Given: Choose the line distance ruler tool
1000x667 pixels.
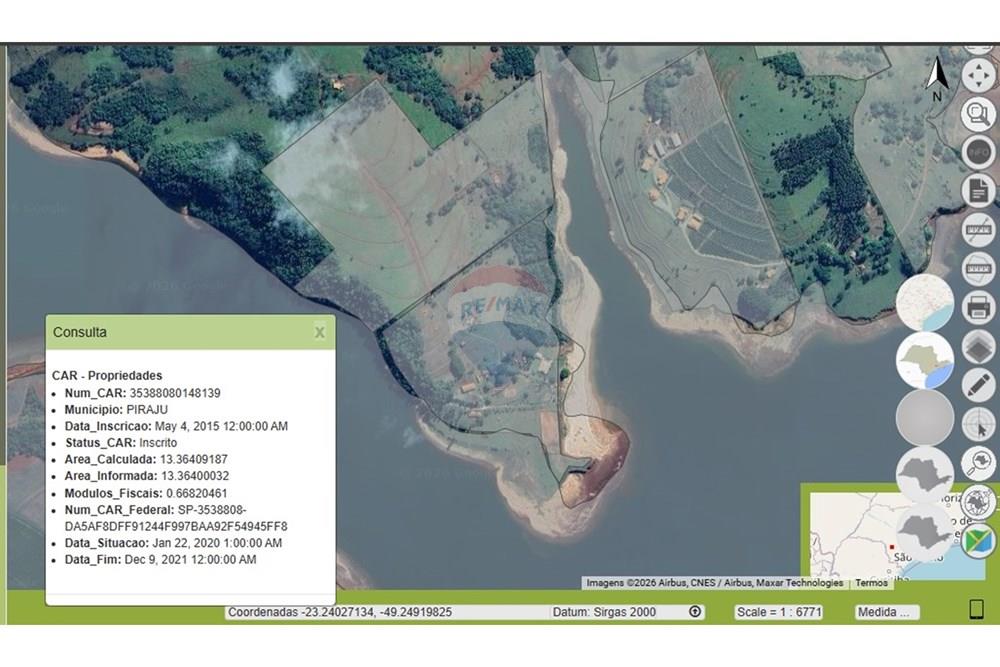Looking at the screenshot, I should 978,230.
